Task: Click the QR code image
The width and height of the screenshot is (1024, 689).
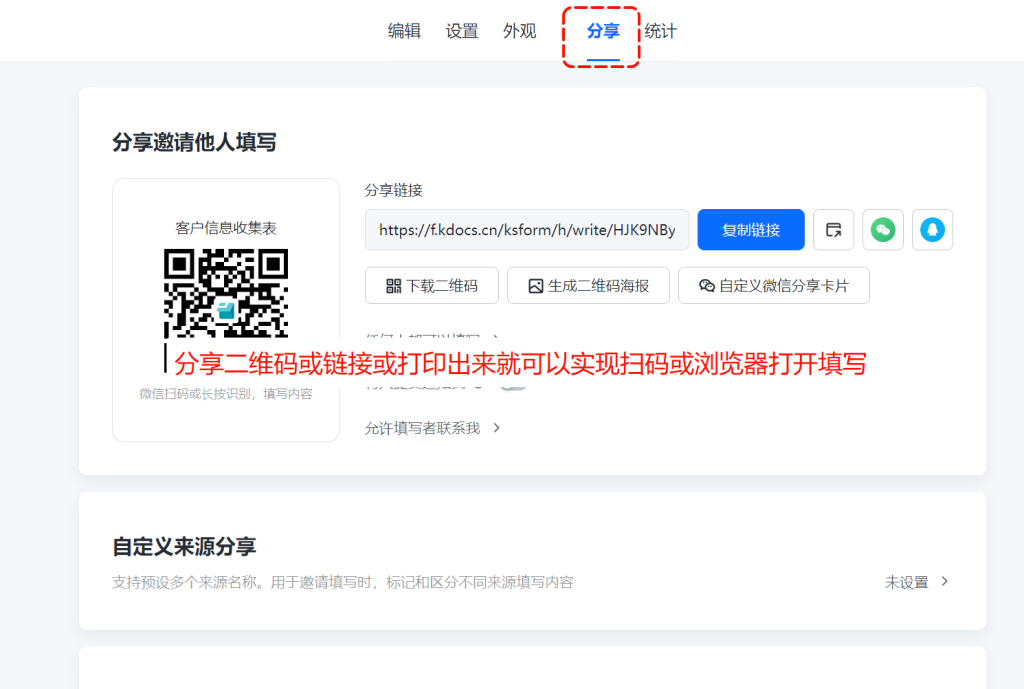Action: pyautogui.click(x=226, y=293)
